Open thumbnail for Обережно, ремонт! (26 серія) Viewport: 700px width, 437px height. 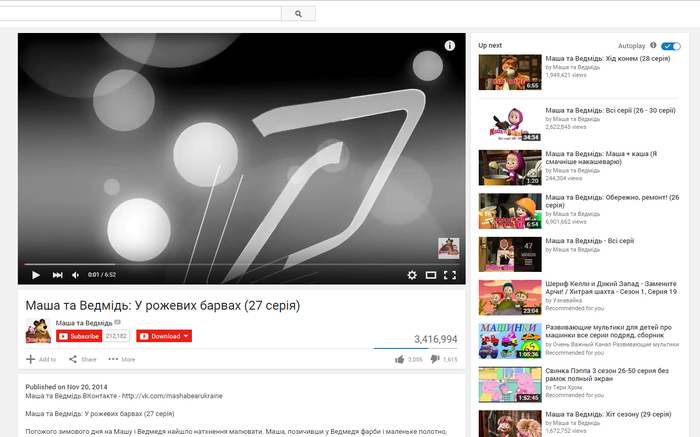coord(510,211)
